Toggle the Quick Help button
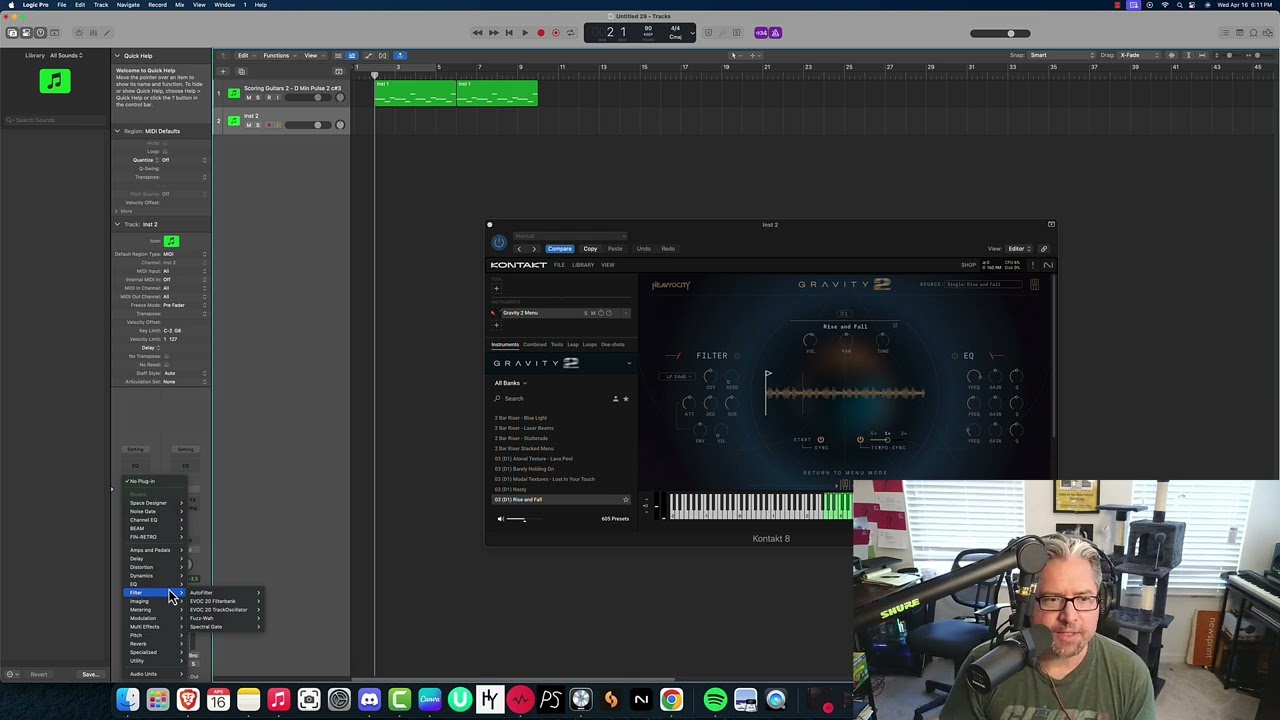Image resolution: width=1280 pixels, height=720 pixels. (x=40, y=33)
